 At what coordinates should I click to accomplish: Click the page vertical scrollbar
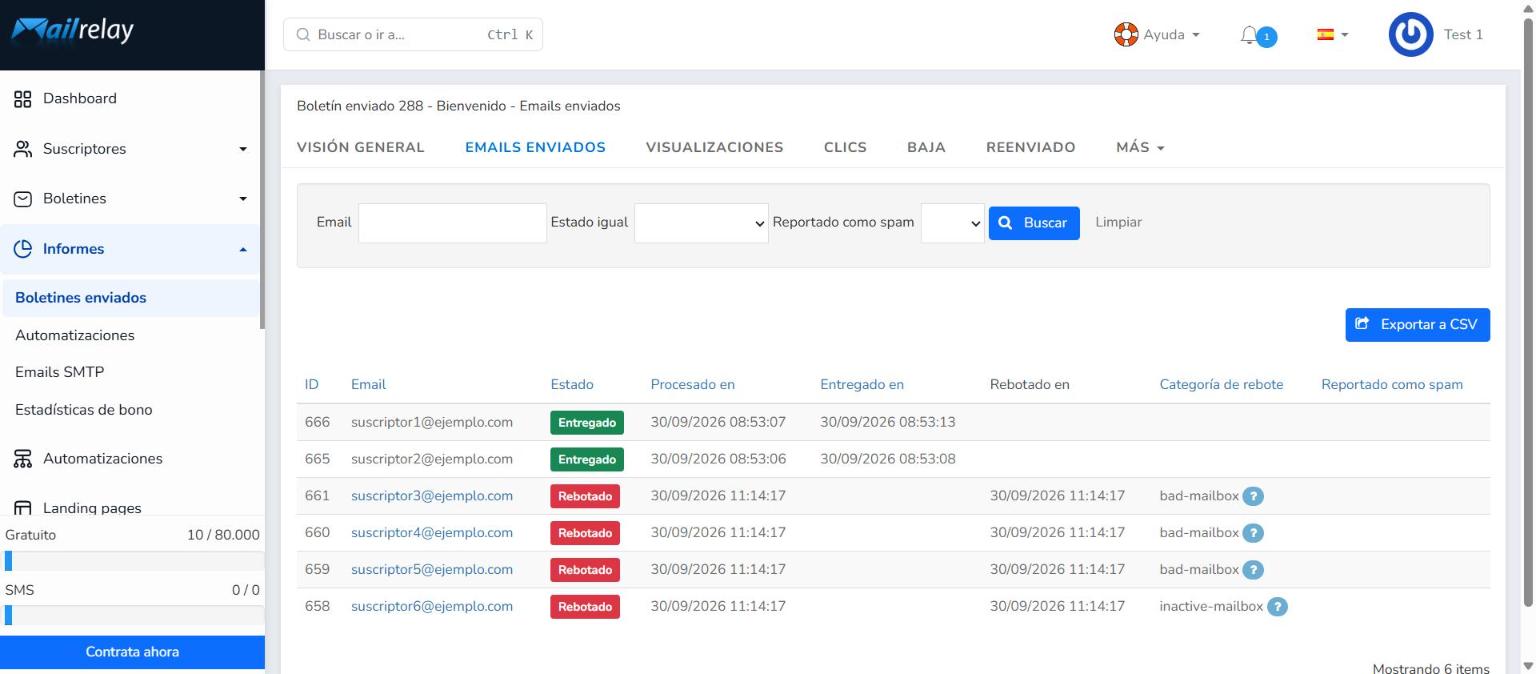1527,312
